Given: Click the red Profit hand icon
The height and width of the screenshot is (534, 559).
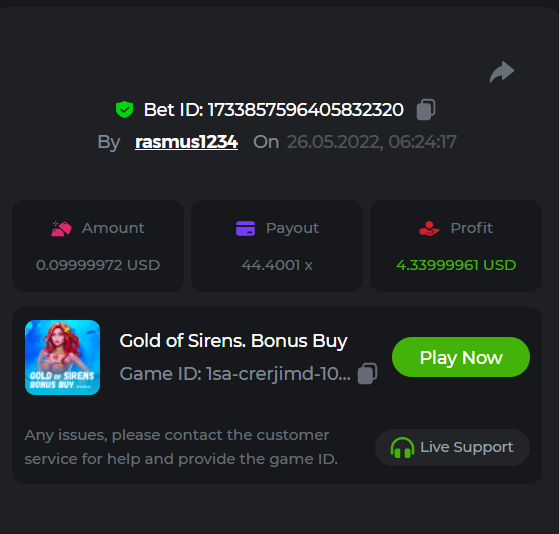Looking at the screenshot, I should 429,229.
